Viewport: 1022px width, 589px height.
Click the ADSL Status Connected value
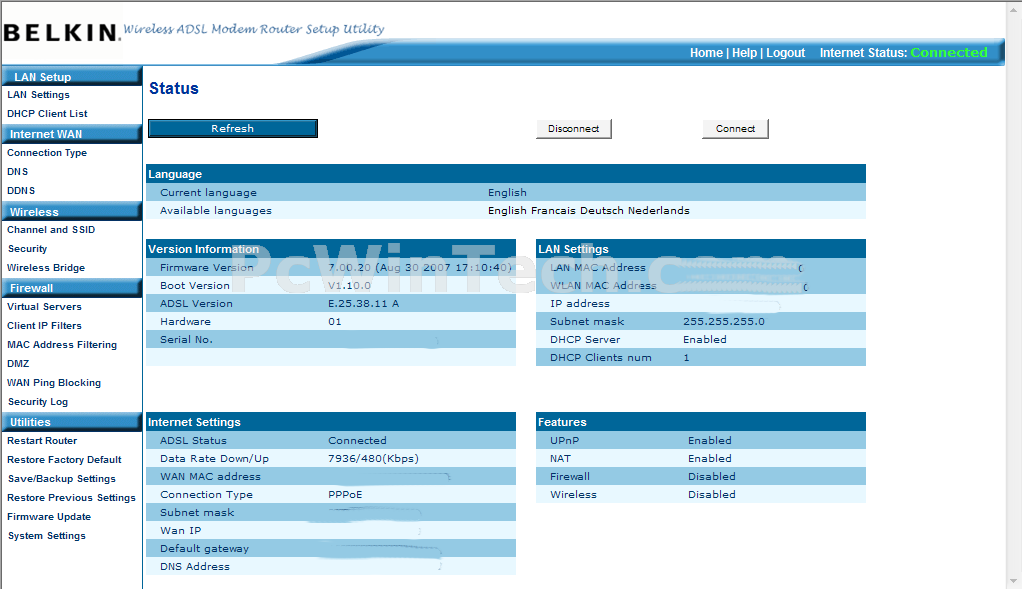(x=357, y=440)
